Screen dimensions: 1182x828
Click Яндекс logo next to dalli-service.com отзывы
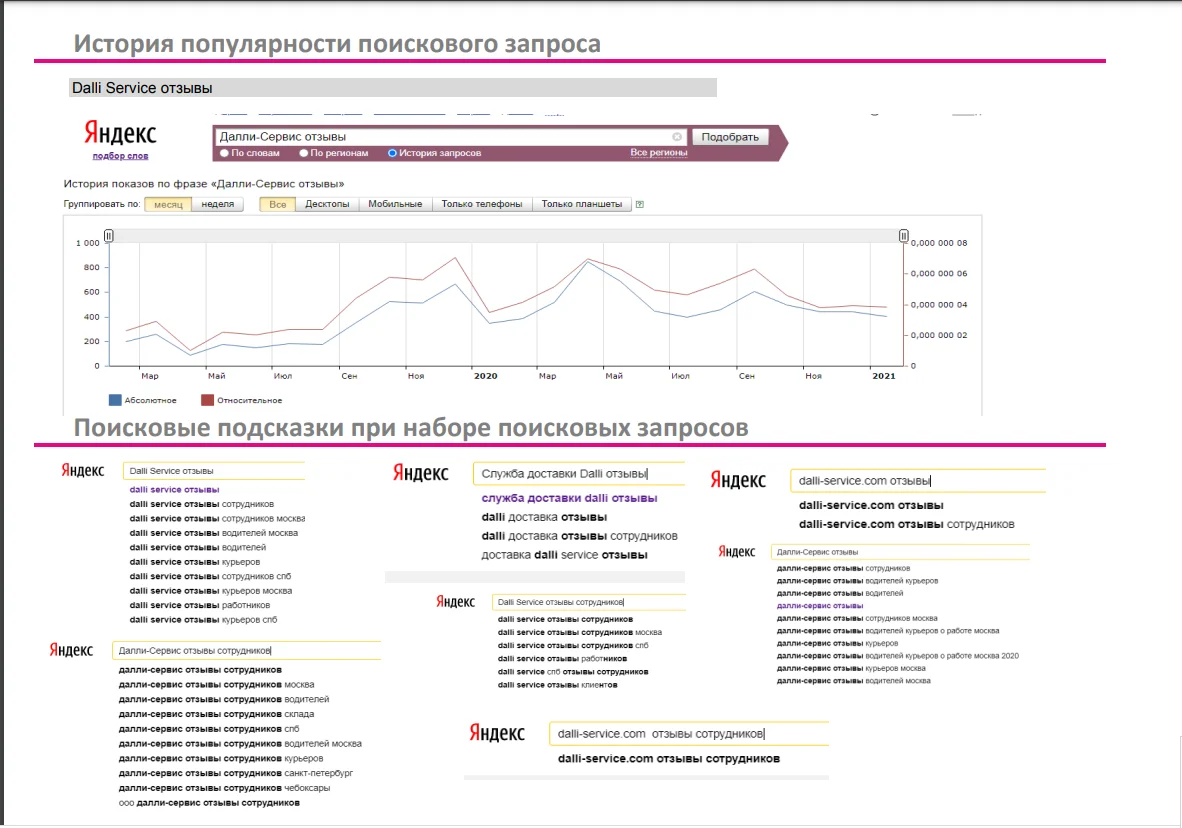click(x=738, y=480)
